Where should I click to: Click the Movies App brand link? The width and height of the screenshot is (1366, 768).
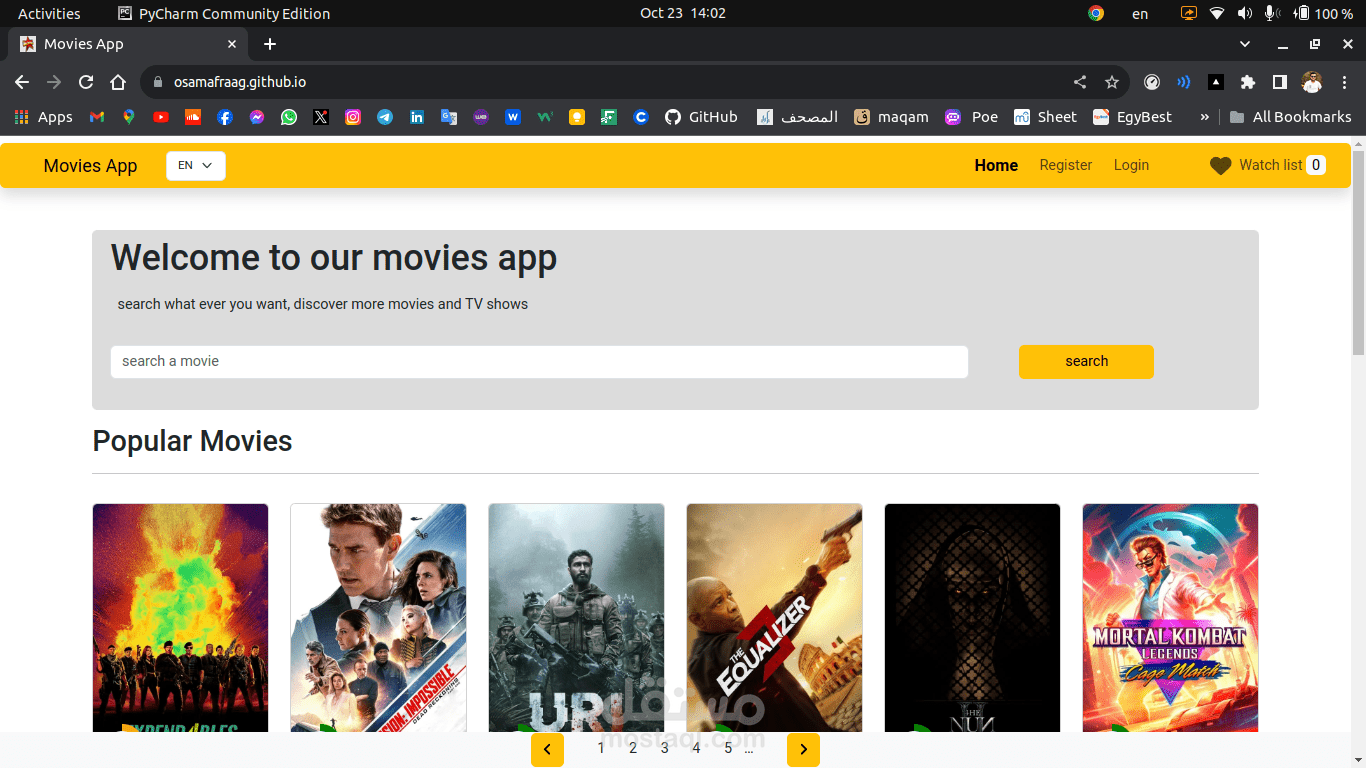(90, 166)
